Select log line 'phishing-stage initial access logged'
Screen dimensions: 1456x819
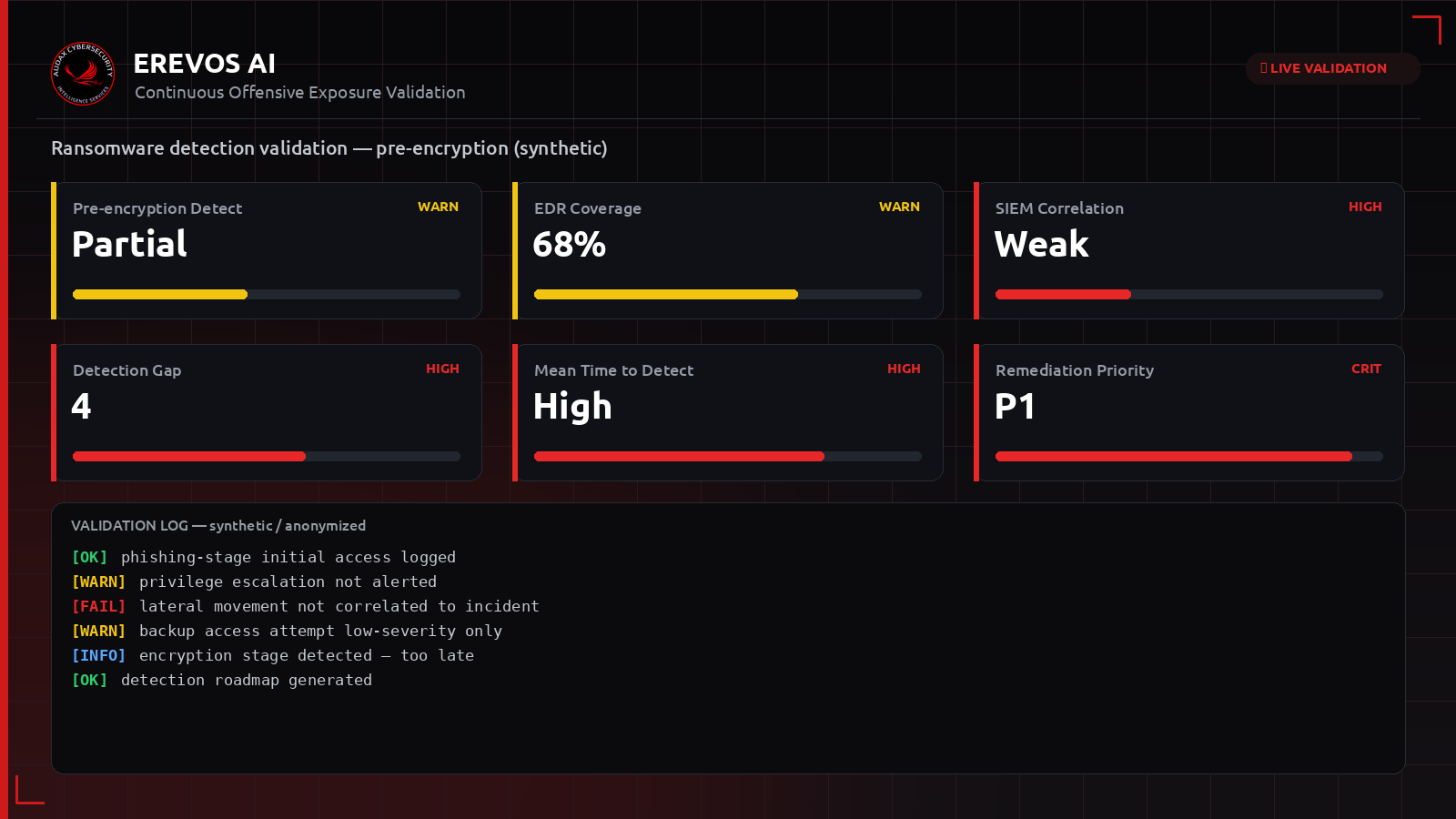288,557
